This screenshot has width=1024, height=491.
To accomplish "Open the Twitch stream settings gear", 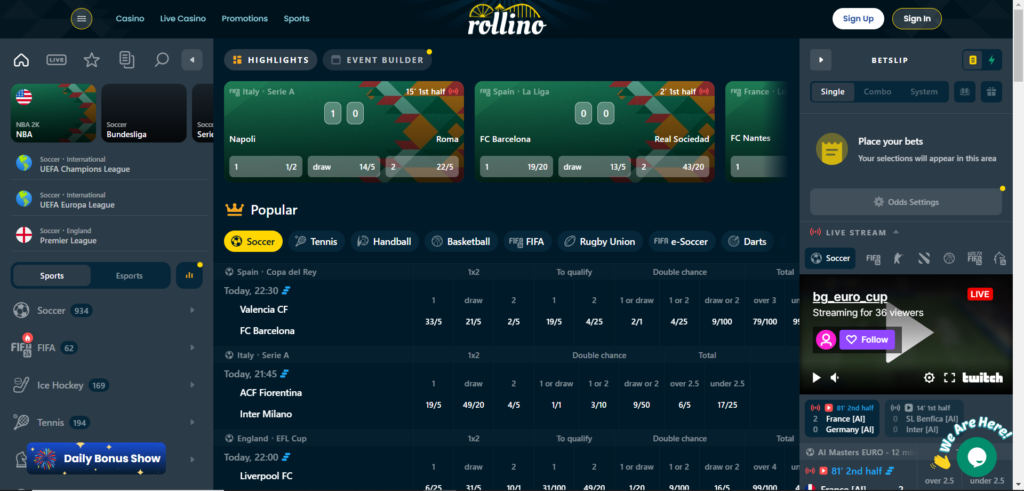I will pos(929,378).
